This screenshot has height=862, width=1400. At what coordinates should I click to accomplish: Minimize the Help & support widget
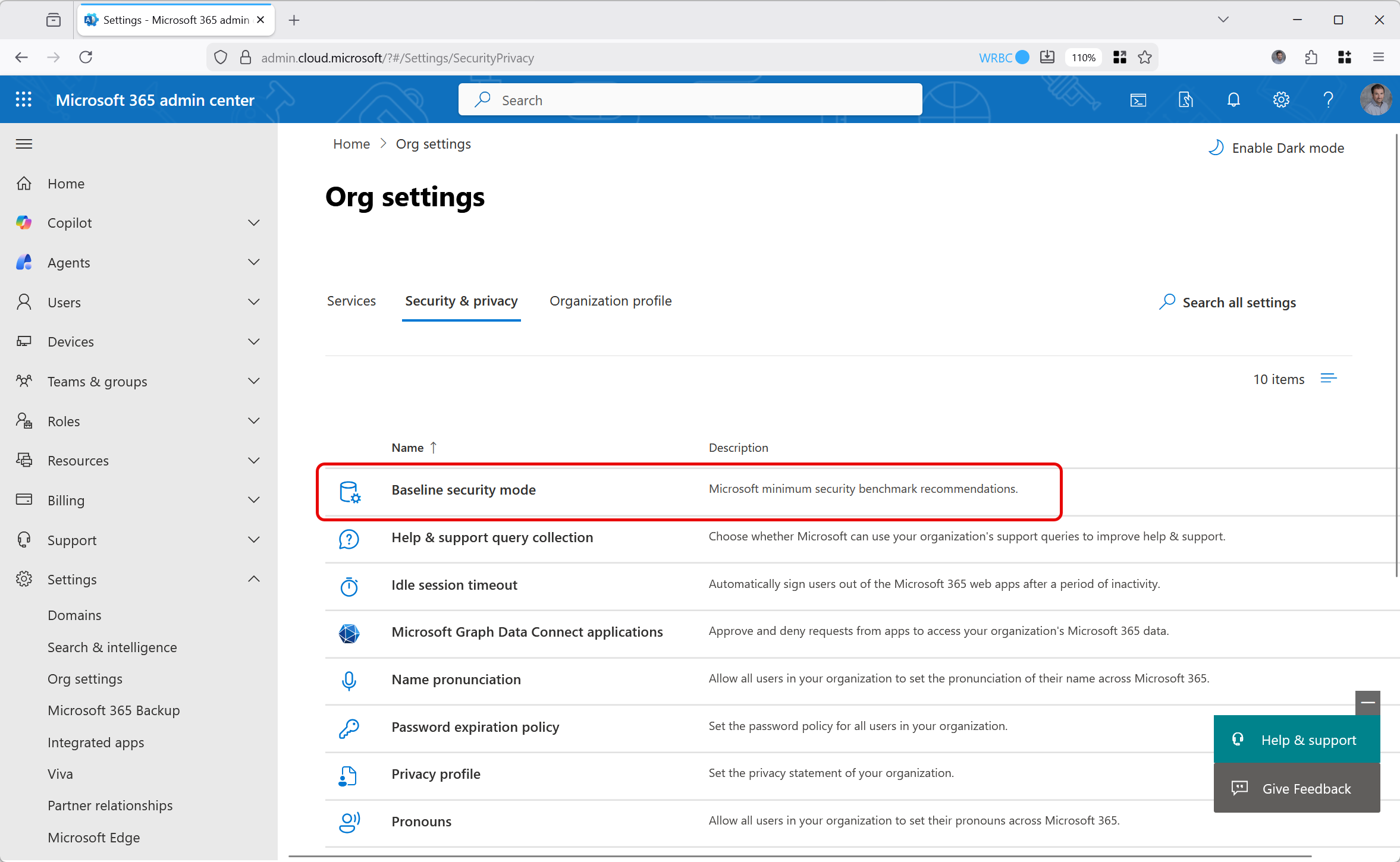(1367, 703)
